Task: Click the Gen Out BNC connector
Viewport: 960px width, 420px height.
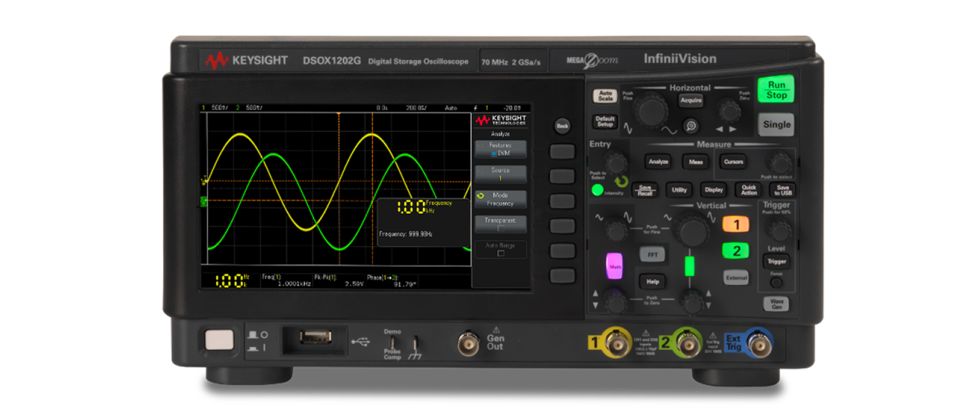Action: pos(469,343)
